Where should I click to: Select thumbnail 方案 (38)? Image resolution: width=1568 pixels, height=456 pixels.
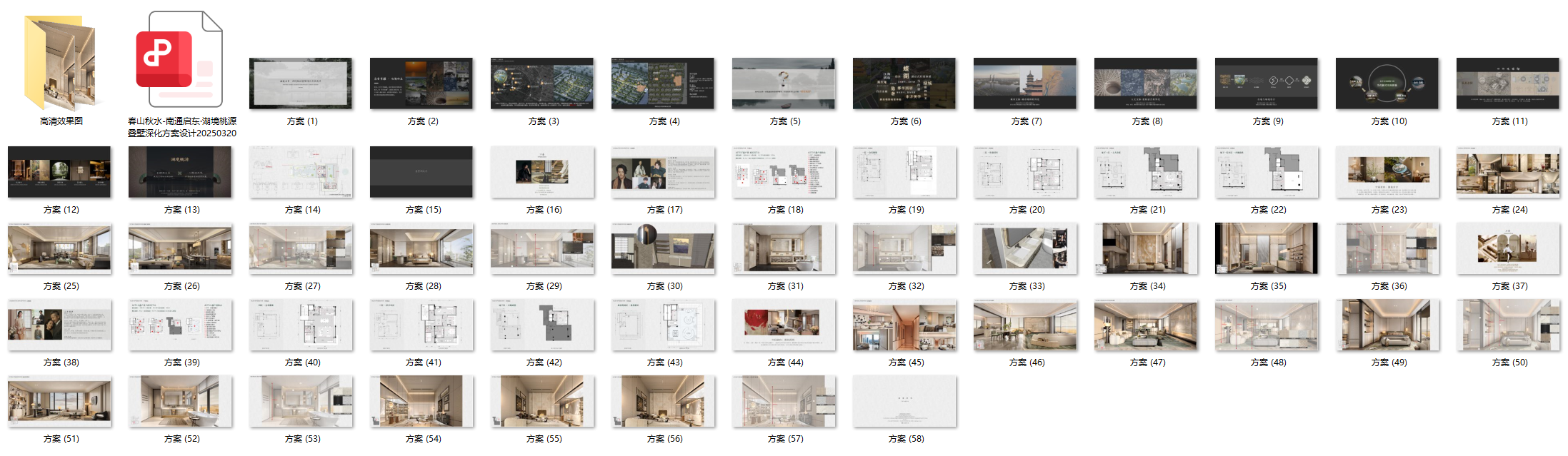(59, 325)
